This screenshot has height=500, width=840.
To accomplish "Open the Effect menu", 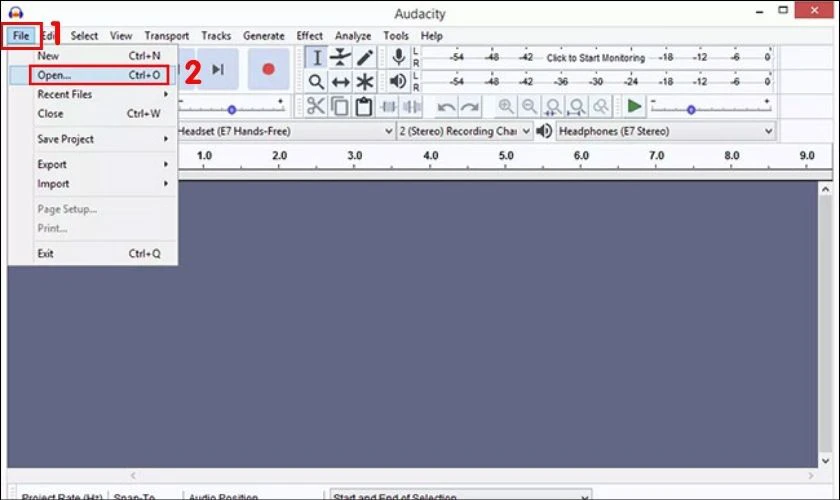I will point(310,36).
